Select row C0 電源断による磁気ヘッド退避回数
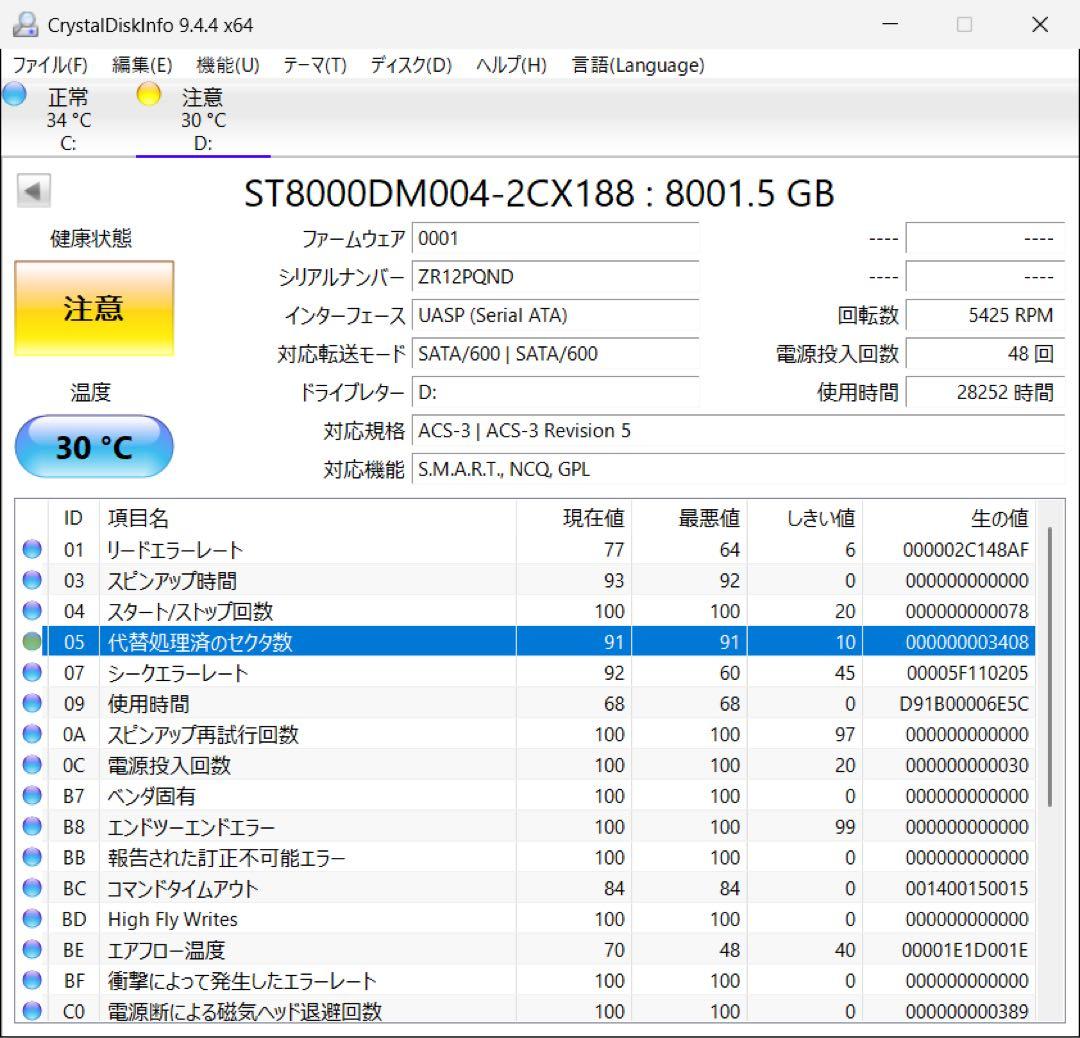Screen dimensions: 1080x1038 click(x=526, y=1010)
